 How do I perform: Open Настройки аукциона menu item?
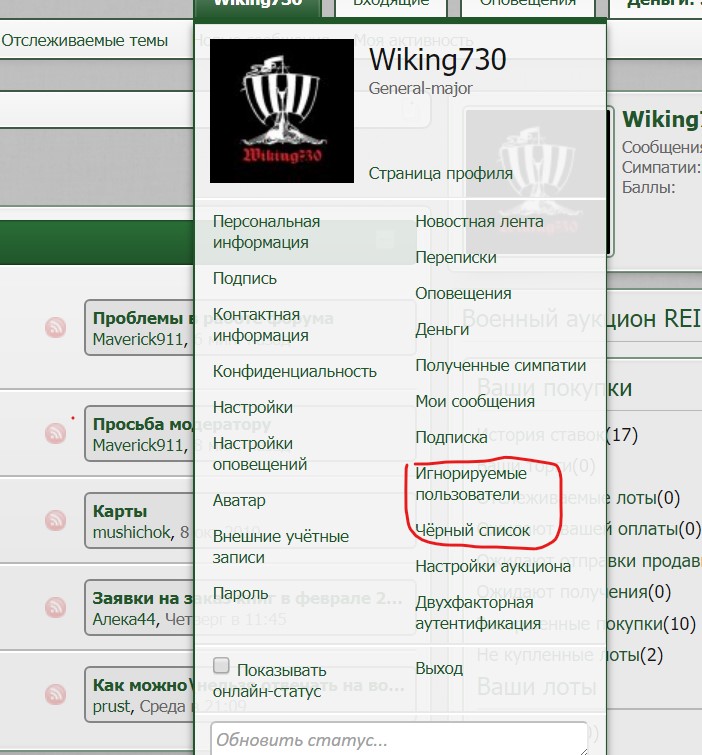click(x=493, y=566)
